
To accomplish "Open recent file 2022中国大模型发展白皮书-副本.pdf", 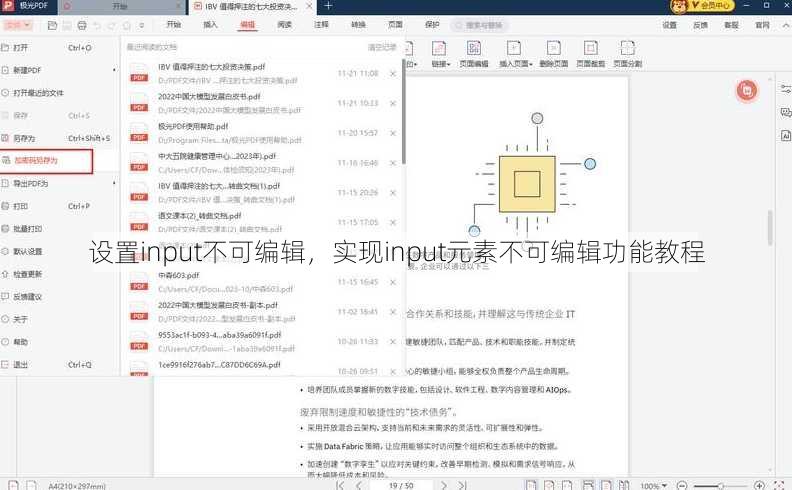I will (263, 312).
